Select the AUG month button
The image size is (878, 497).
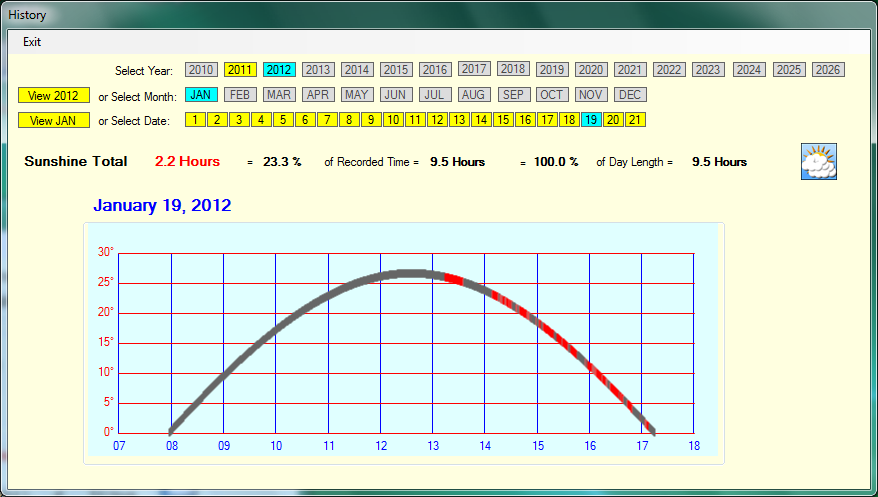click(474, 95)
